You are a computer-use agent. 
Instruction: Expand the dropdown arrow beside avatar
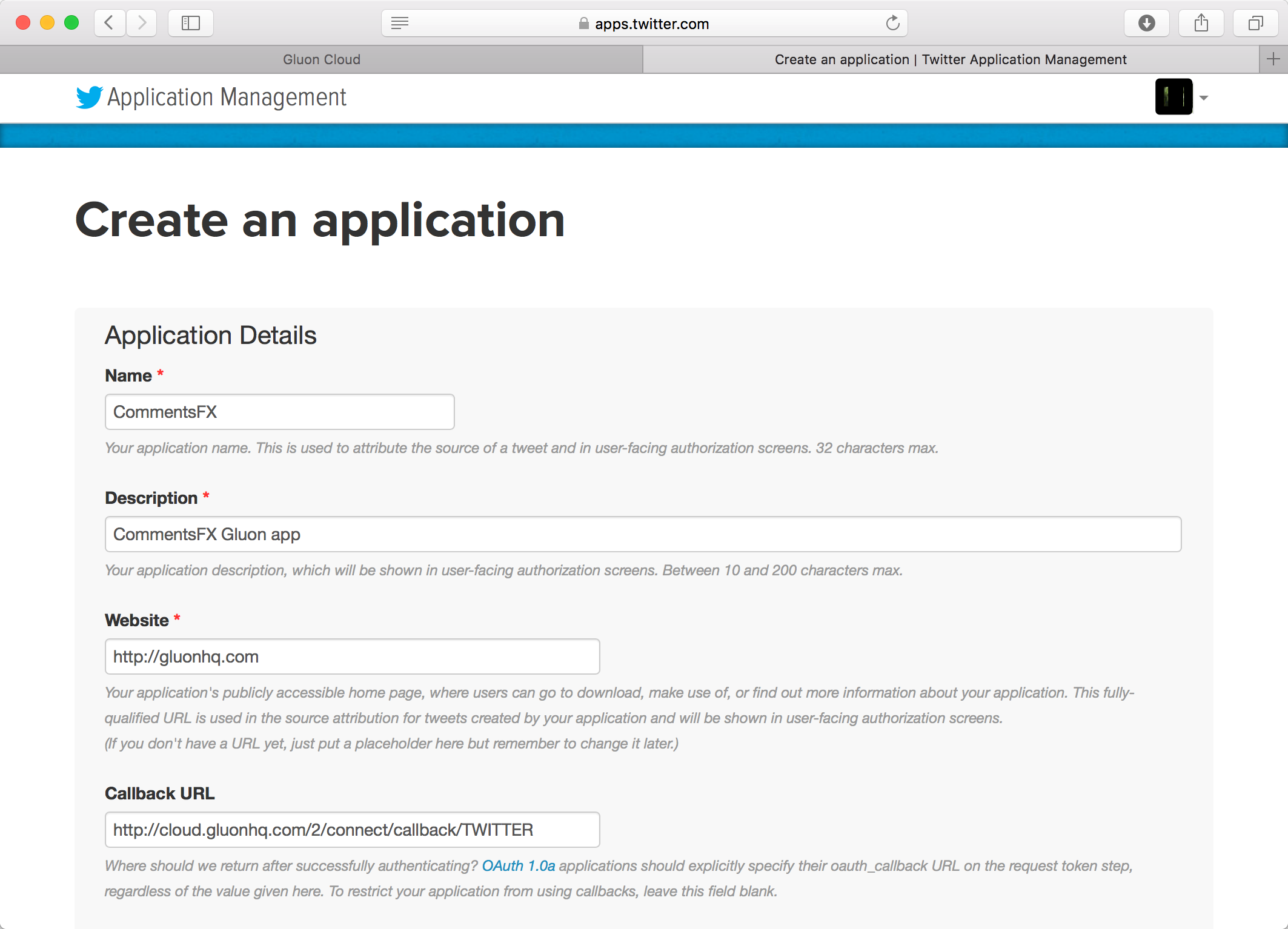1204,98
